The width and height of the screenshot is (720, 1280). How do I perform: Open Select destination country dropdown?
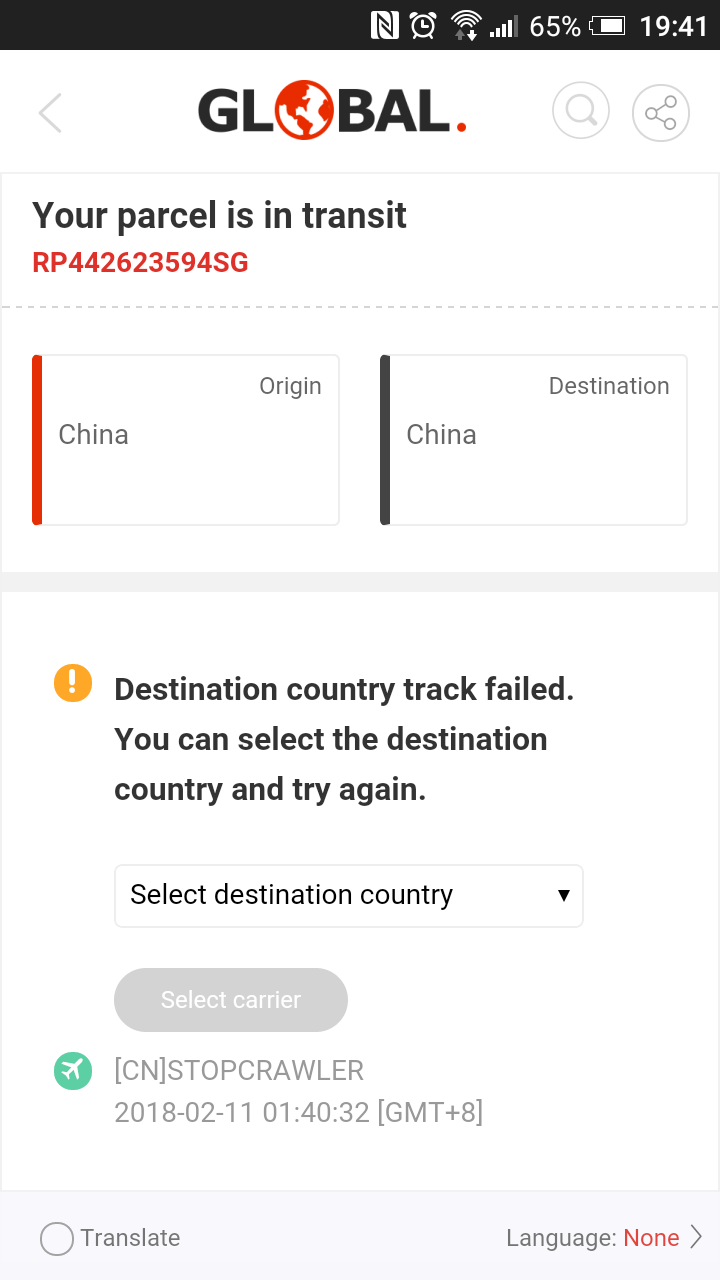[348, 895]
